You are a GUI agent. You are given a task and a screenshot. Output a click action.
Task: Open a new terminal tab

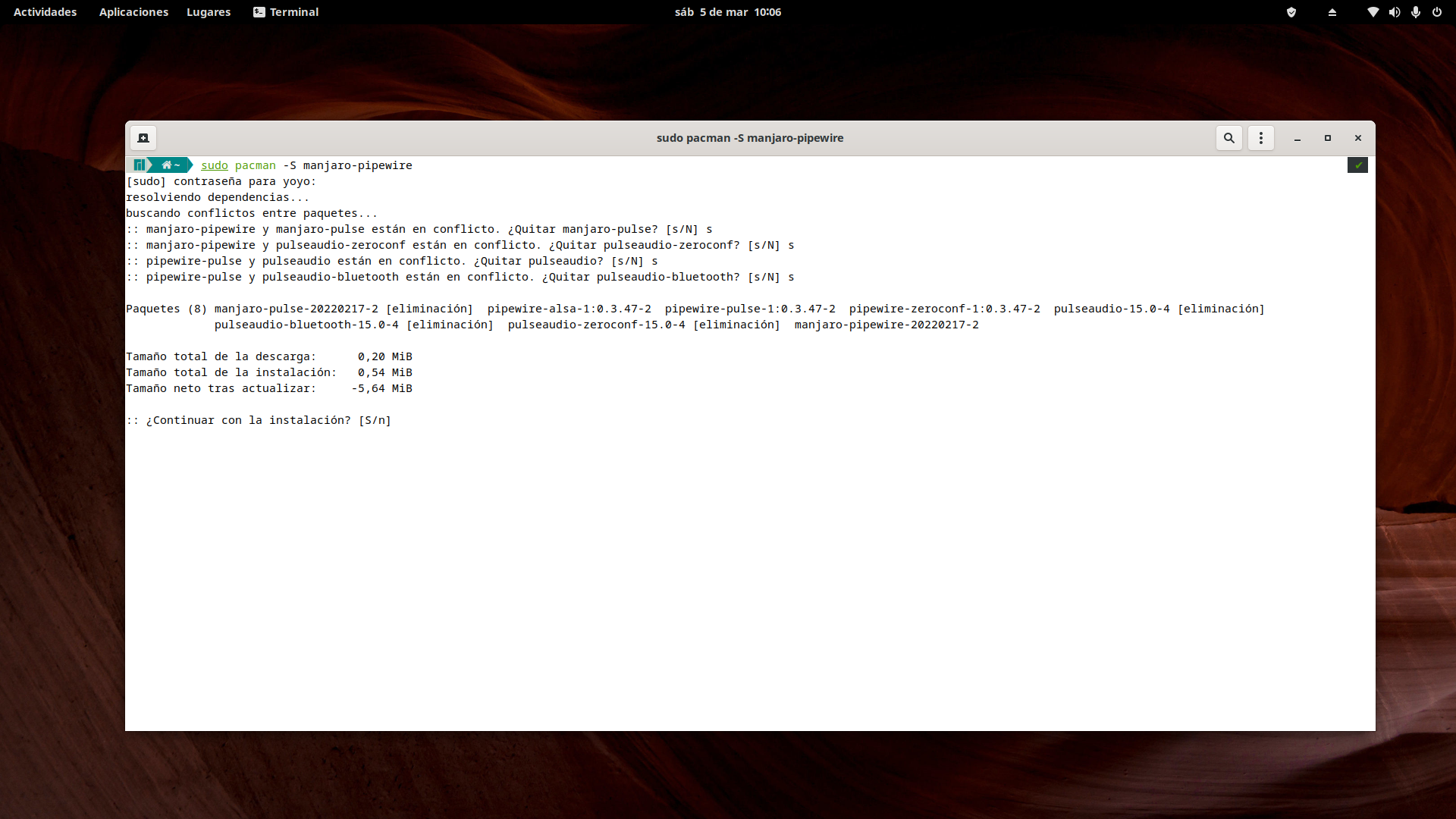point(143,138)
